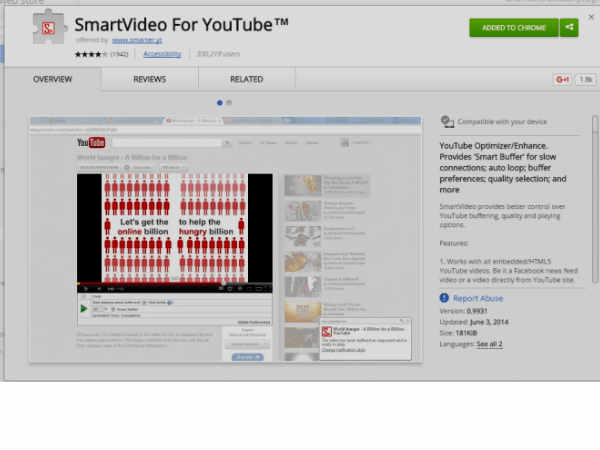Click the description panel scrollbar
600x450 pixels.
click(x=595, y=199)
